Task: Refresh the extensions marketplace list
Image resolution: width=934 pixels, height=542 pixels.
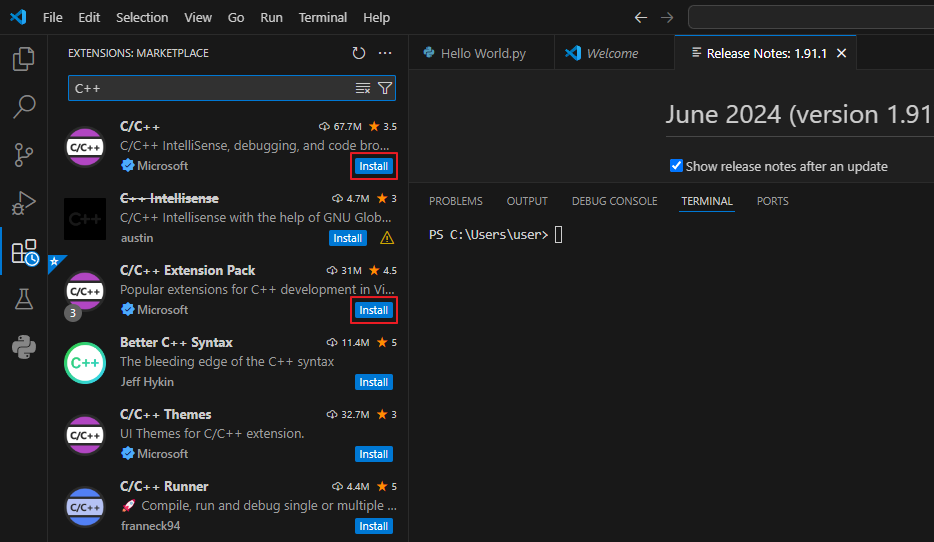Action: tap(359, 53)
